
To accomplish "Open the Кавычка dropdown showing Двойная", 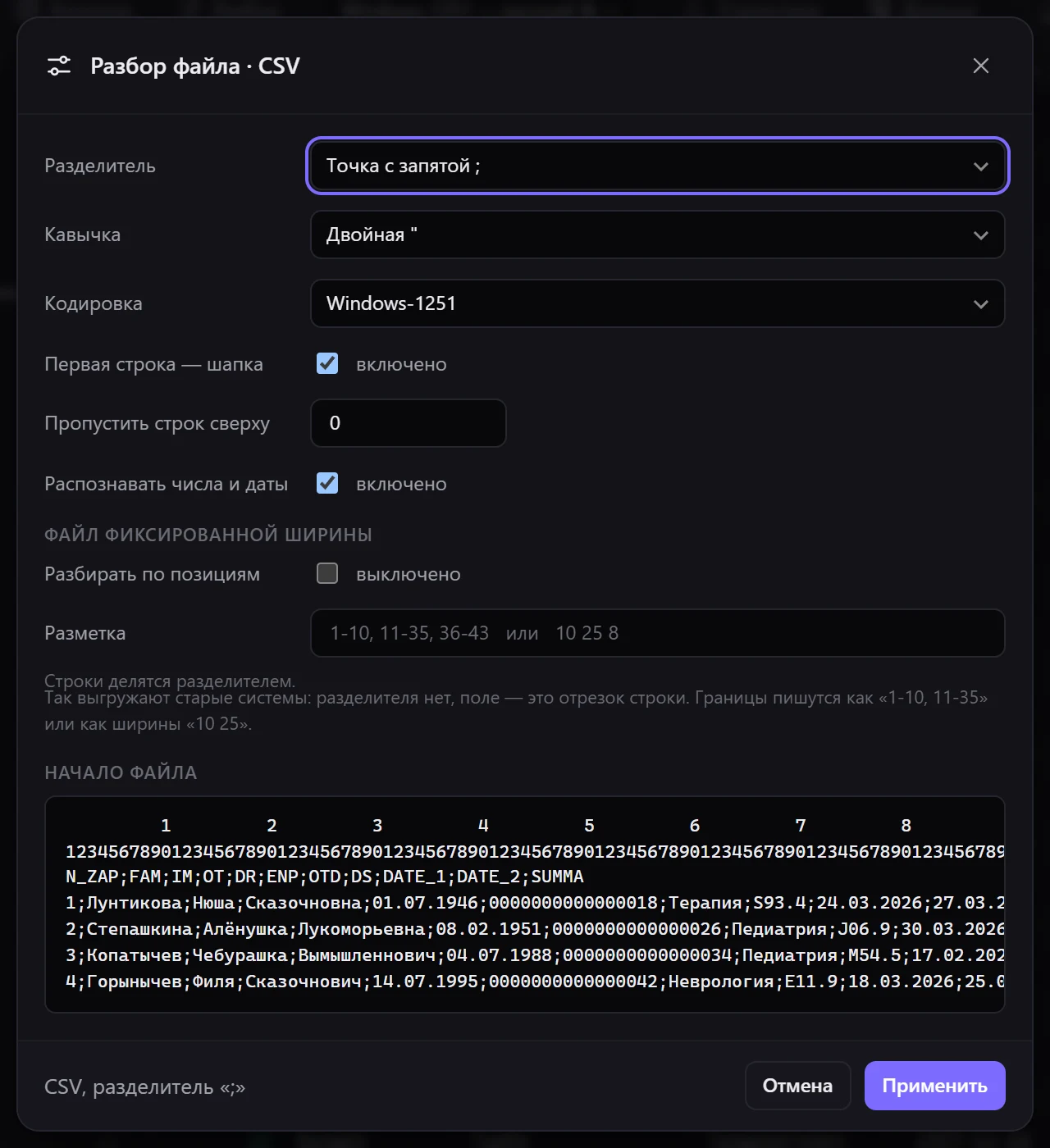I will point(658,235).
